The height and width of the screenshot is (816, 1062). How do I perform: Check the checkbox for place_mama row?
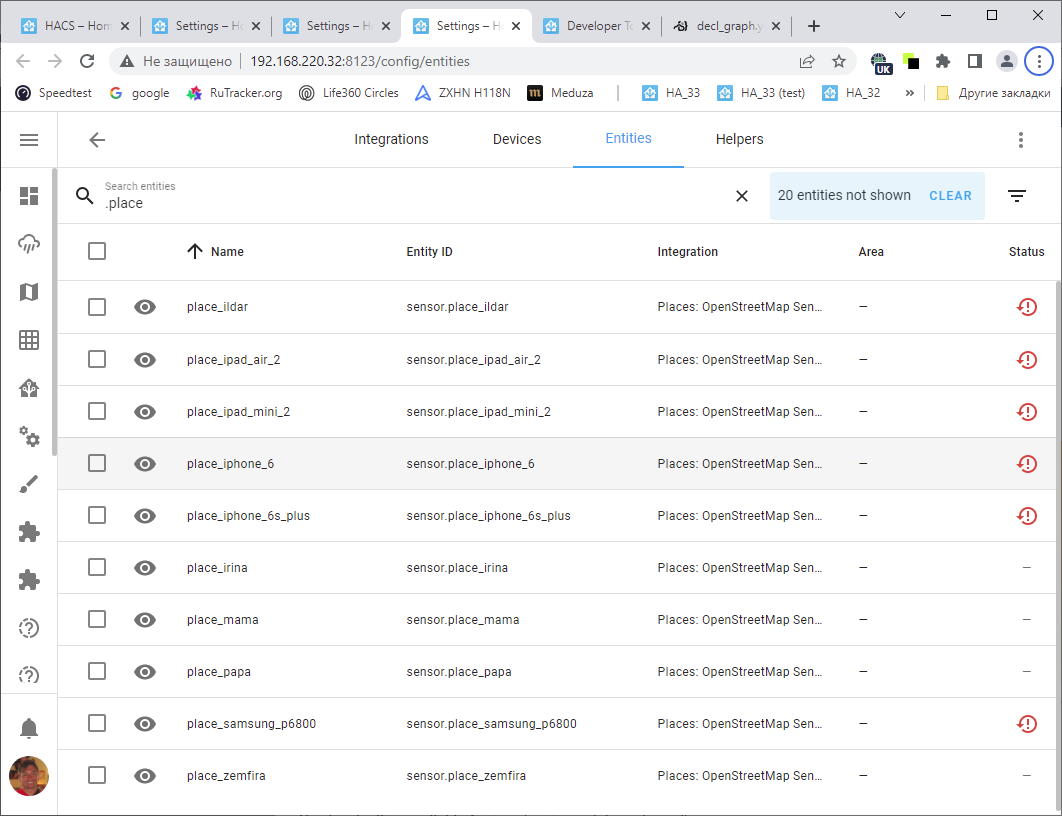(97, 619)
